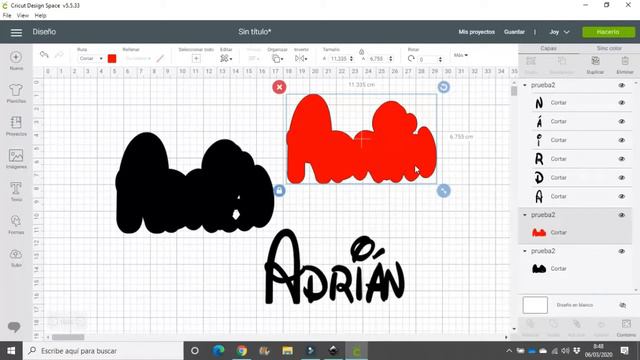Click the lock handle on red shape
The image size is (640, 360).
click(279, 190)
